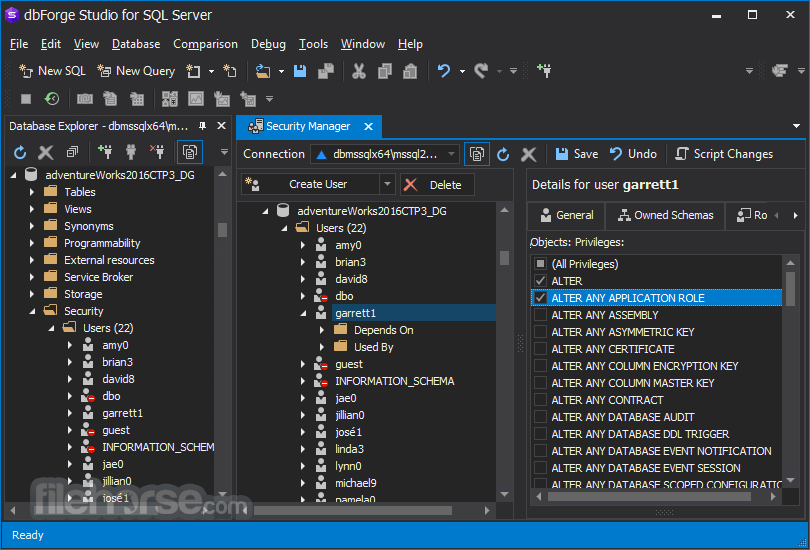Image resolution: width=810 pixels, height=550 pixels.
Task: Select the Storage folder in Database Explorer
Action: [x=83, y=294]
